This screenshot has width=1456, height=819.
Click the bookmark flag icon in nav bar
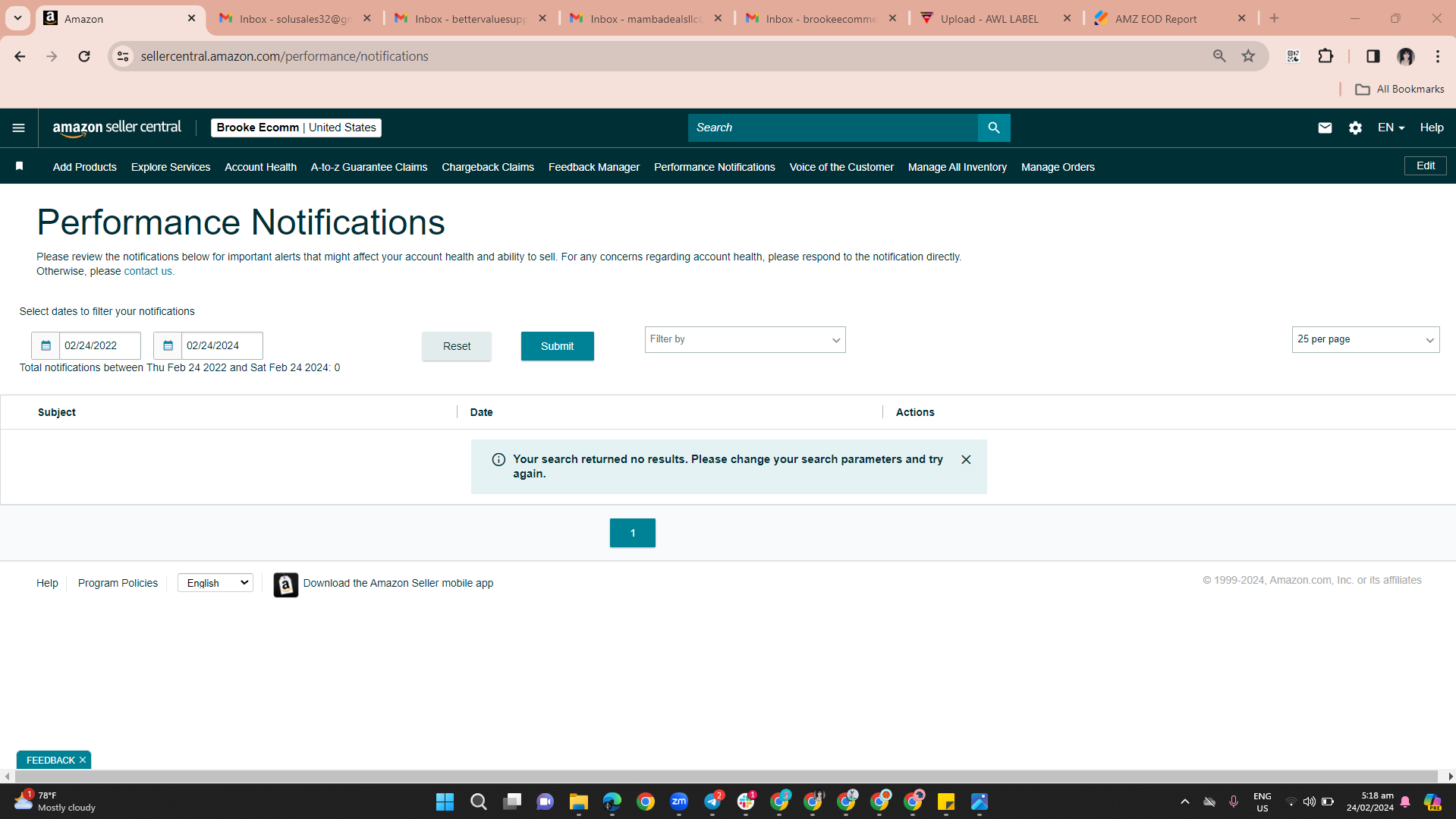(20, 166)
